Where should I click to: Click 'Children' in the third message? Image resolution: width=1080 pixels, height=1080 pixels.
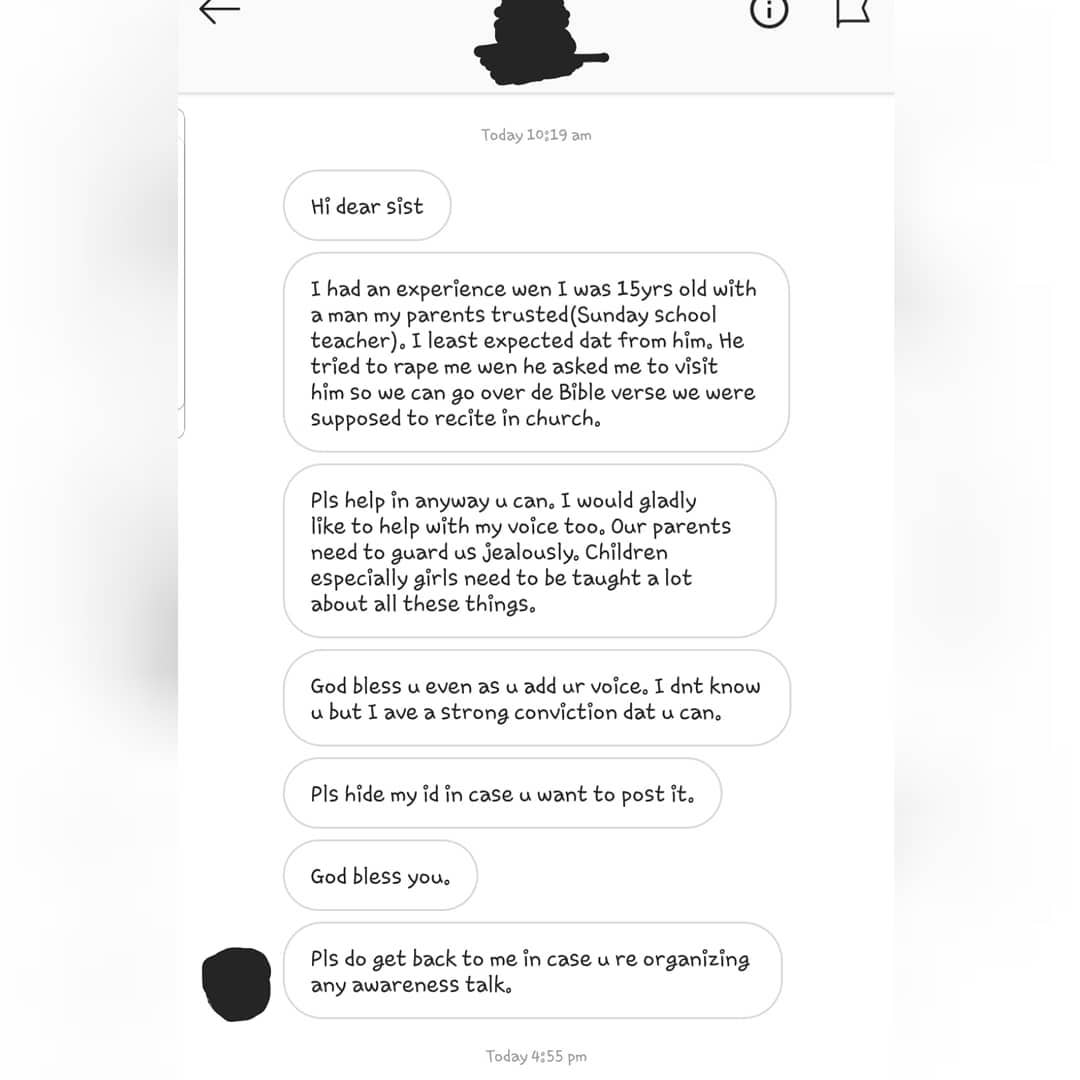pyautogui.click(x=626, y=552)
